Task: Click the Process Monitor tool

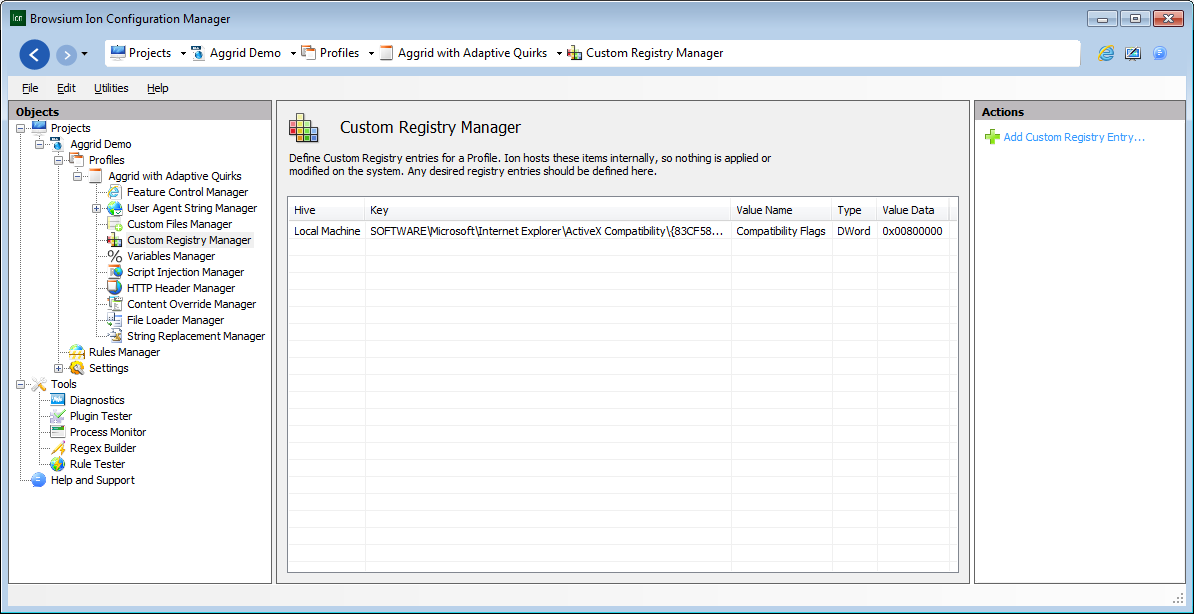Action: [x=107, y=432]
